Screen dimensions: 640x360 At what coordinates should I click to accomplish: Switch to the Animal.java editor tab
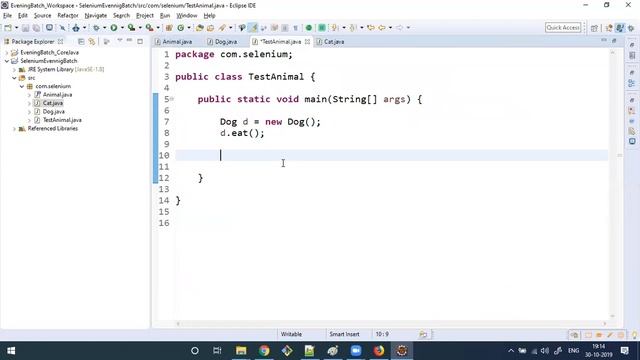[x=174, y=42]
